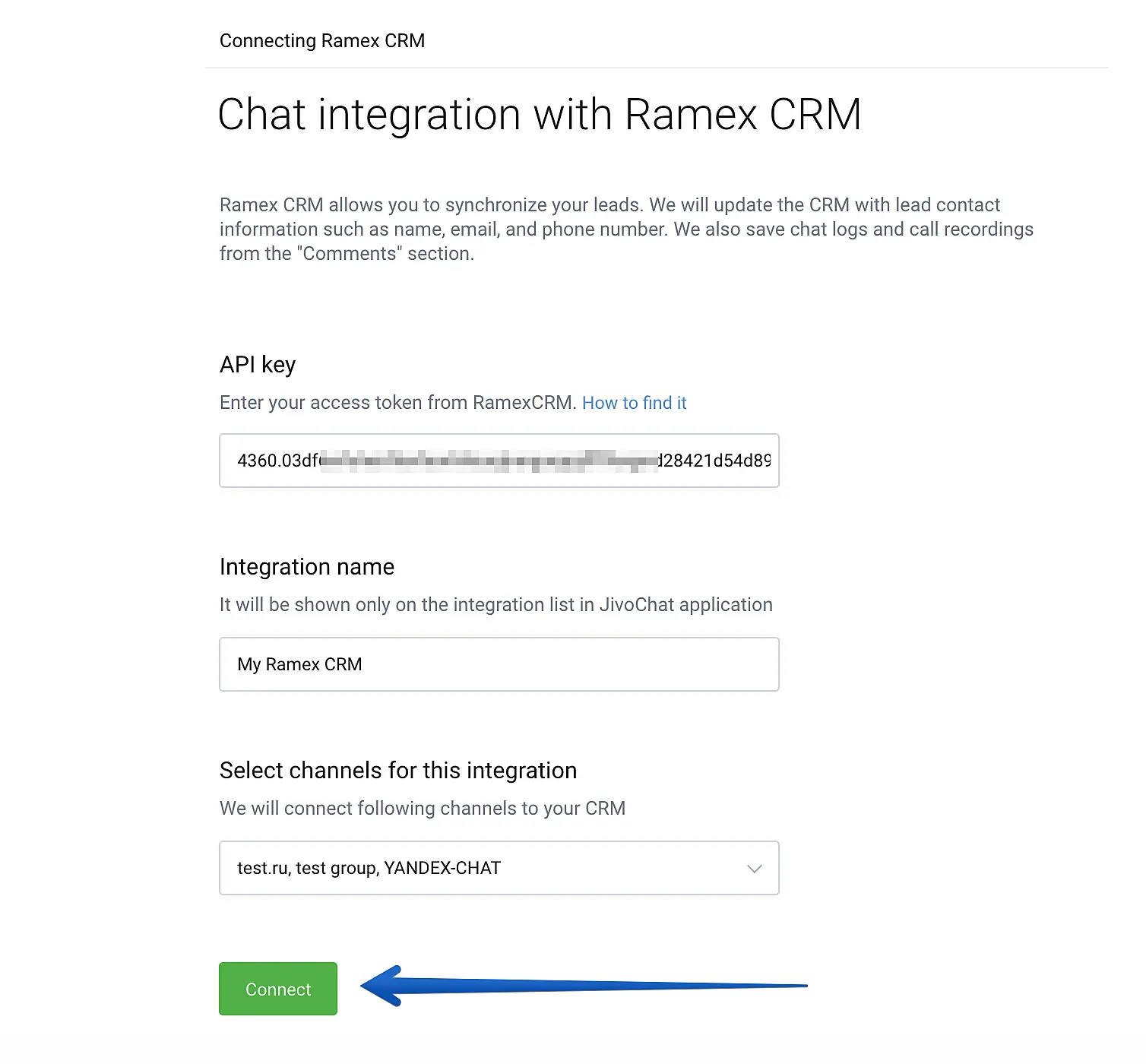The image size is (1146, 1064).
Task: Open the "How to find it" link
Action: [x=634, y=403]
